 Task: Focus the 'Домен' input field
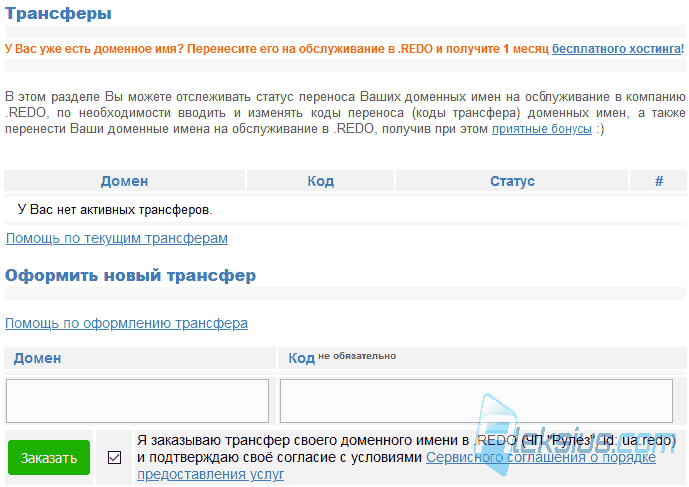tap(137, 401)
